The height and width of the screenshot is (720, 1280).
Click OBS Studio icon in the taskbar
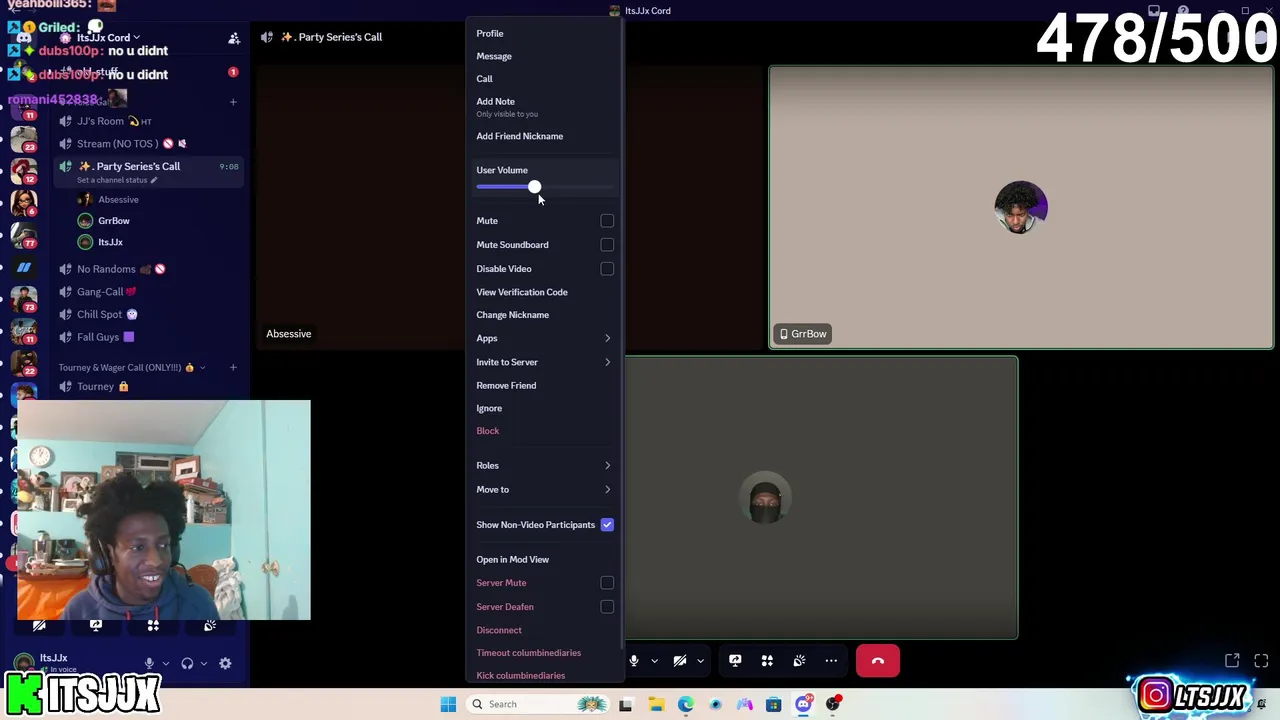tap(832, 704)
